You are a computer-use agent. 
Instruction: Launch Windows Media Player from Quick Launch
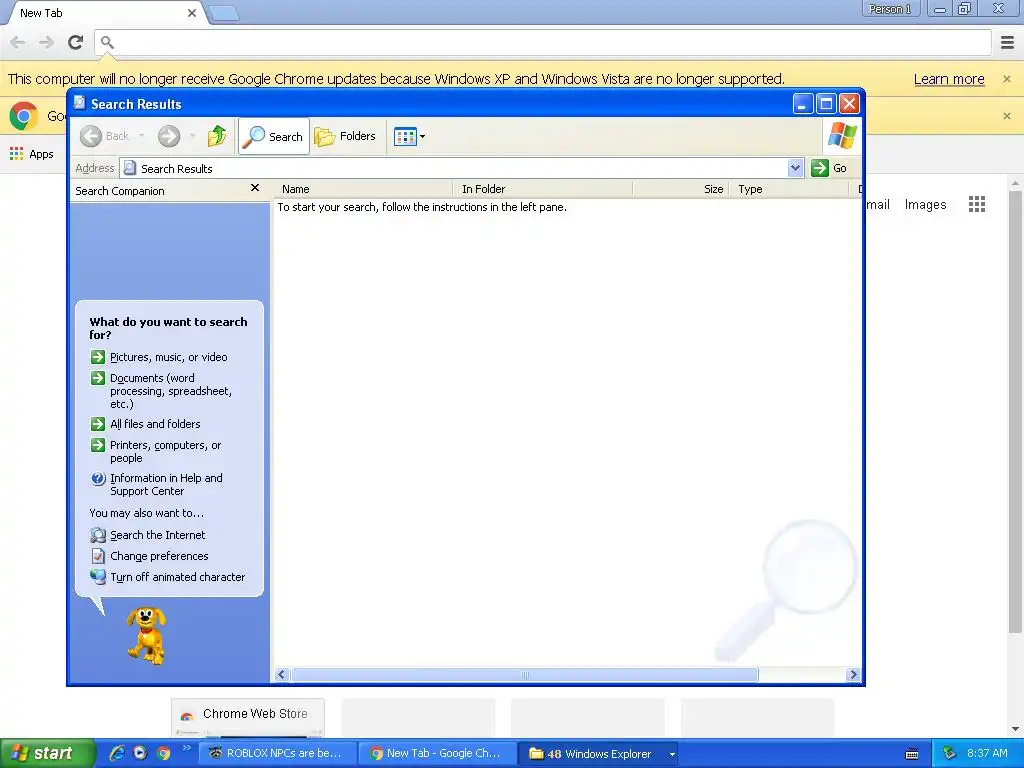click(140, 753)
